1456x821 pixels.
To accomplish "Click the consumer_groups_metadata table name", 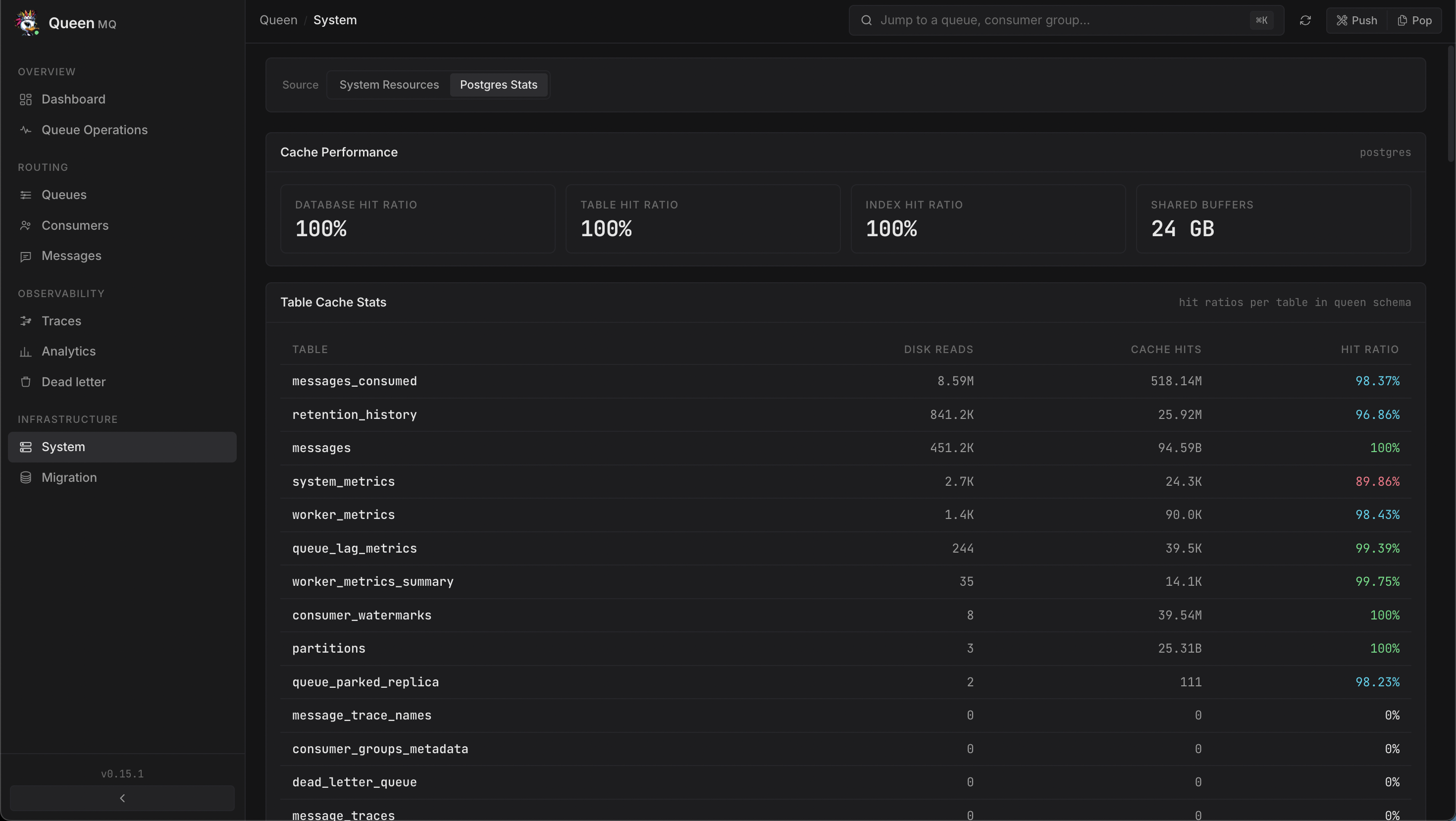I will [x=380, y=749].
